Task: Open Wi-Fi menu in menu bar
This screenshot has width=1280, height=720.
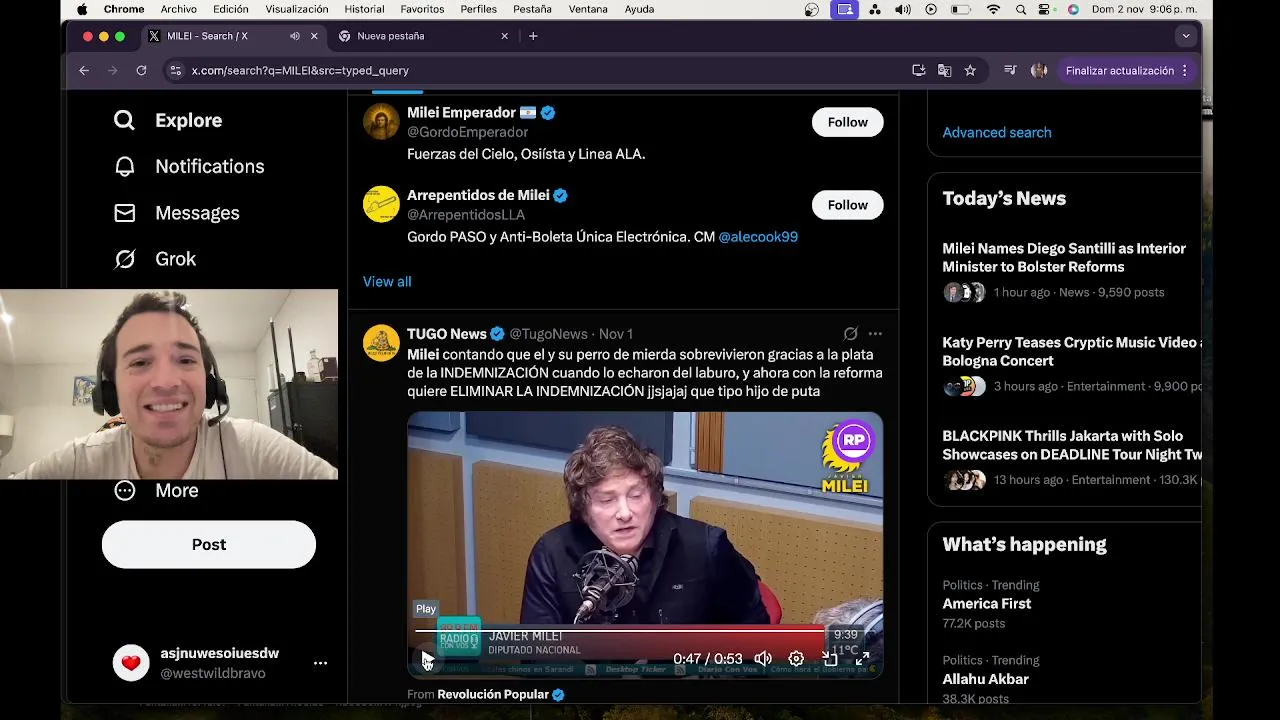Action: point(993,9)
